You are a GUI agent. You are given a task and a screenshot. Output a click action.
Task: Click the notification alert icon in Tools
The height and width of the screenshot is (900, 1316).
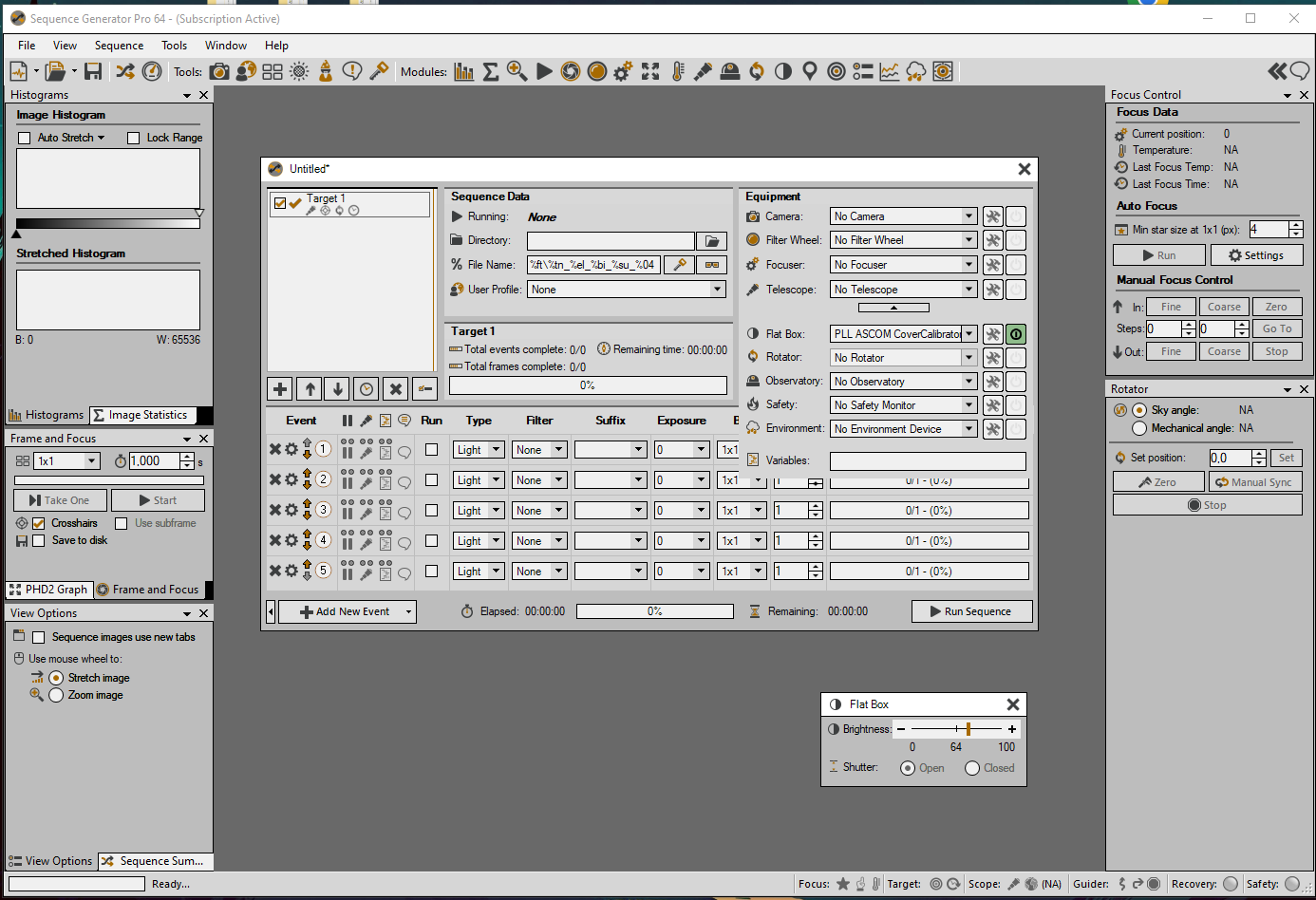(x=352, y=71)
